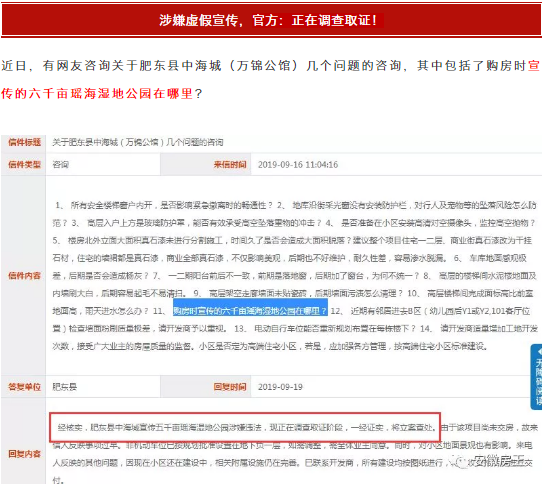
Task: Click question 1 text 所有安全楼梯窗户内开
Action: click(x=171, y=205)
